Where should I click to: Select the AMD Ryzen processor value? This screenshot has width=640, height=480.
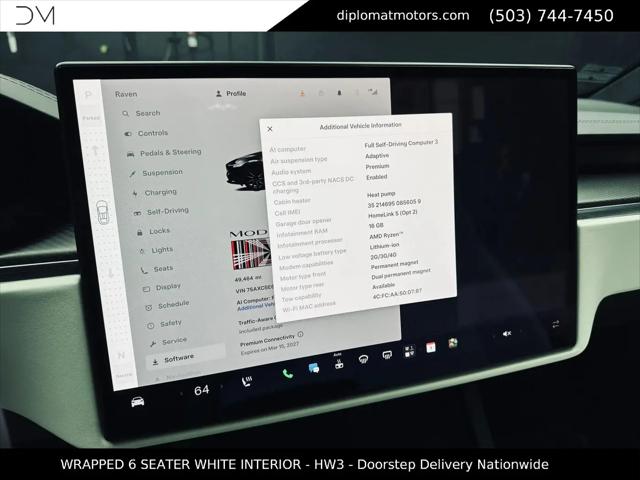pyautogui.click(x=386, y=236)
